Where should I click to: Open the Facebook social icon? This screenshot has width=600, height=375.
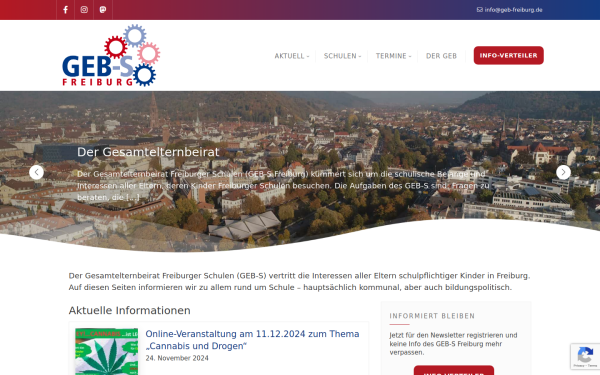pyautogui.click(x=65, y=10)
